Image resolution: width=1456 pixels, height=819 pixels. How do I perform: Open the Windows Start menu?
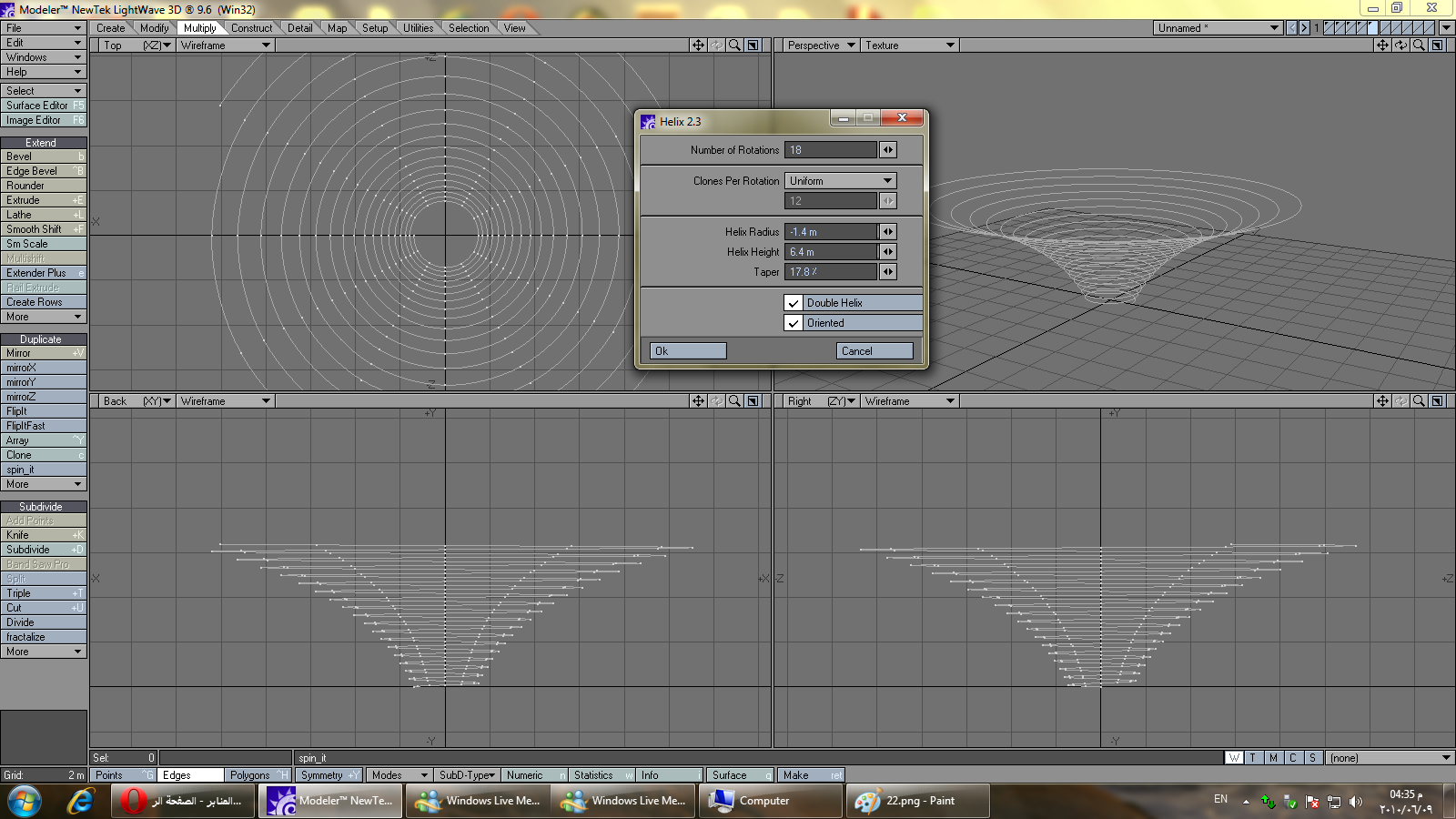pyautogui.click(x=25, y=802)
